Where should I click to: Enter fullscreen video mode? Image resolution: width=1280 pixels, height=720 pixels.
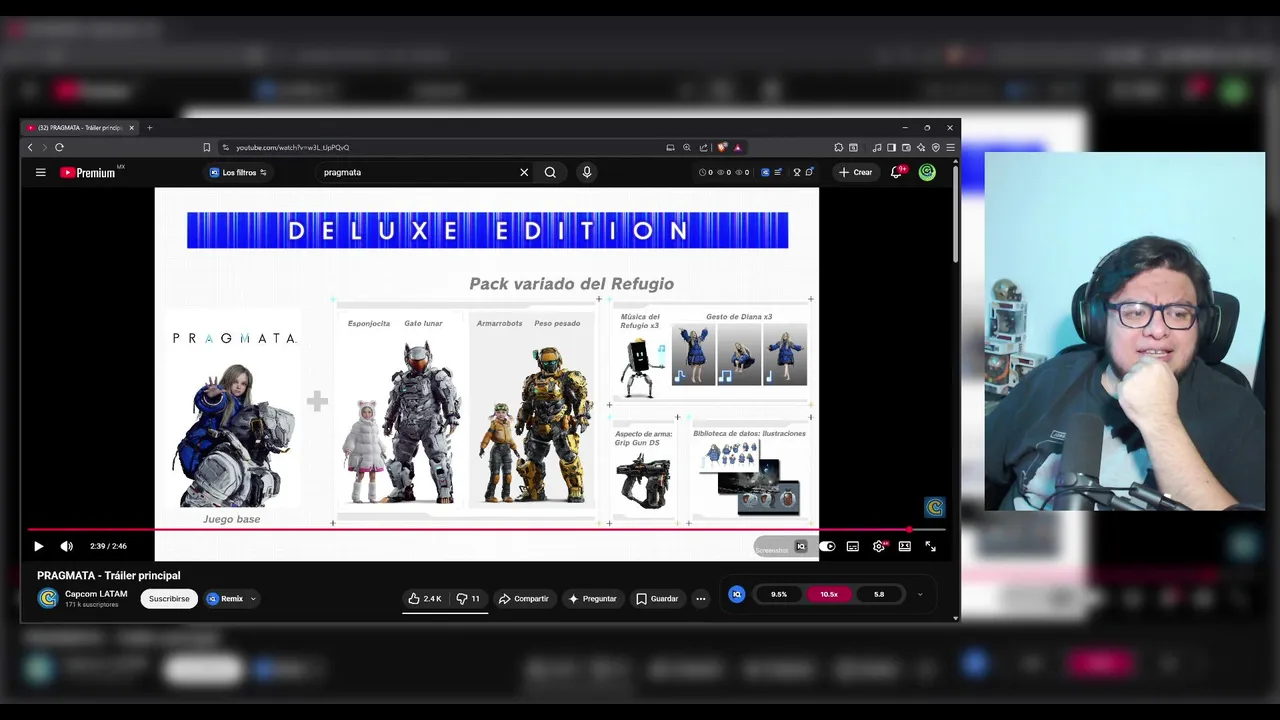931,546
